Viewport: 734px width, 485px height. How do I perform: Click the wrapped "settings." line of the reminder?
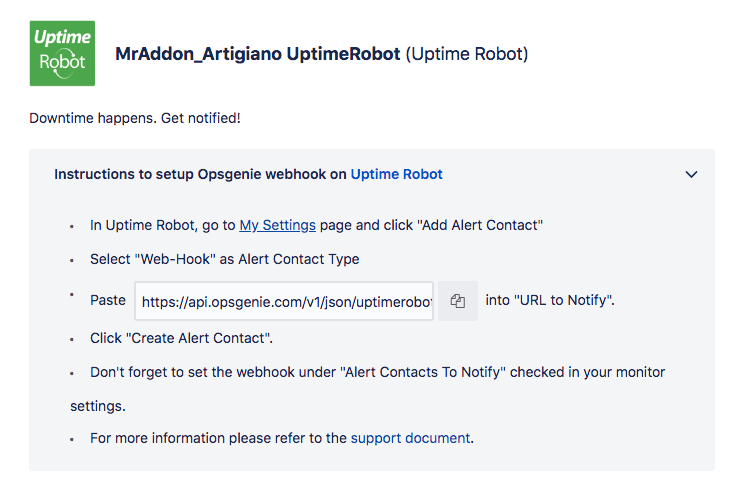coord(98,406)
